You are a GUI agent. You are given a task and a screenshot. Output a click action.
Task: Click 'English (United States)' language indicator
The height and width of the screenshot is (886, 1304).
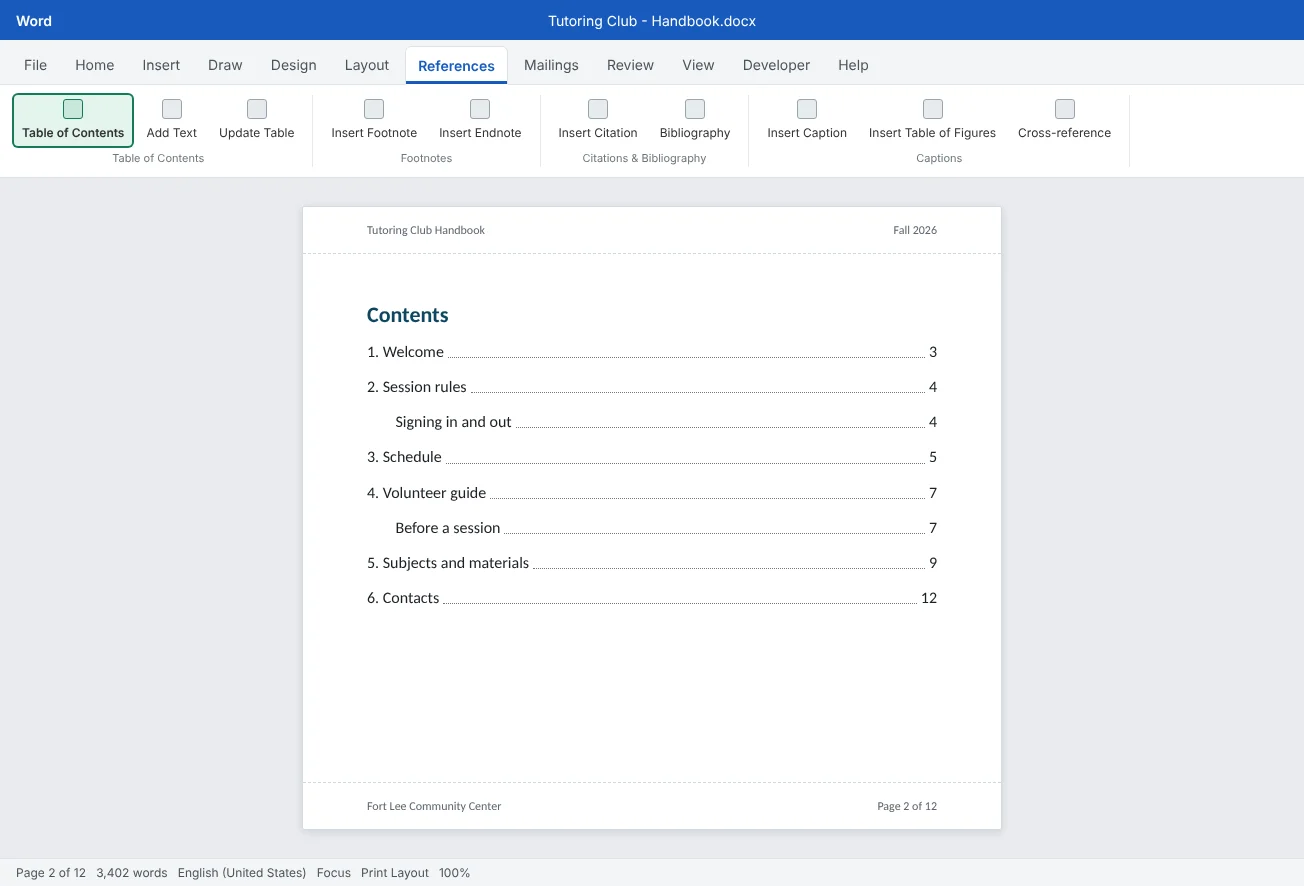[x=242, y=873]
